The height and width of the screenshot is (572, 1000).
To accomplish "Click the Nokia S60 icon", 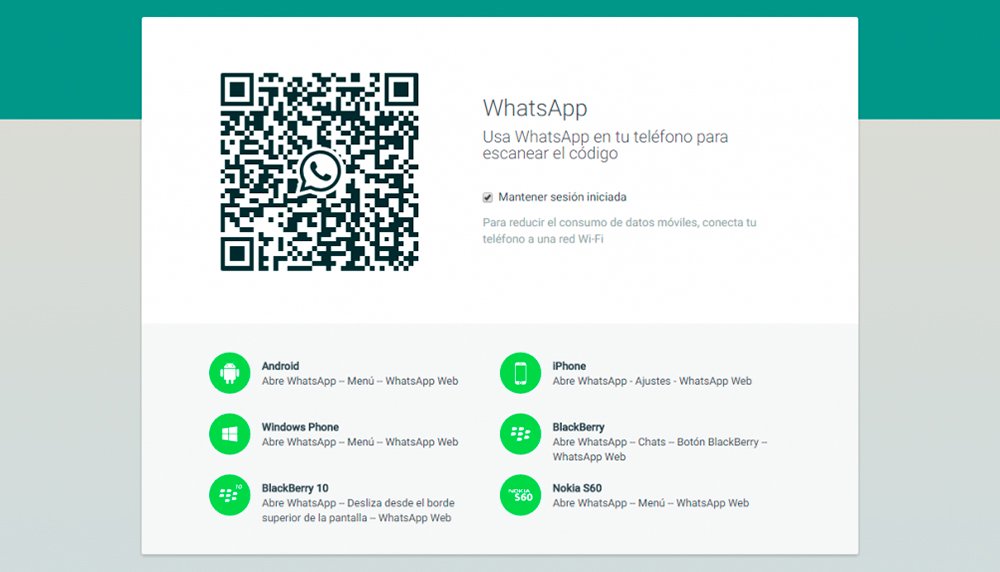I will click(520, 495).
